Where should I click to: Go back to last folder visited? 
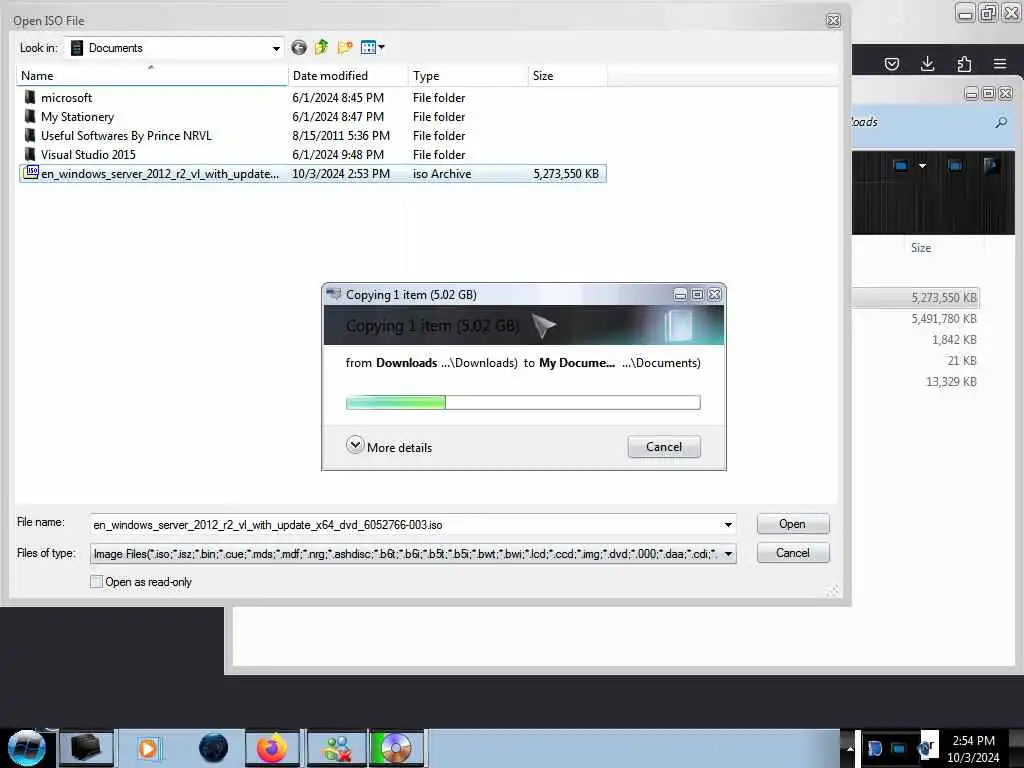point(298,48)
